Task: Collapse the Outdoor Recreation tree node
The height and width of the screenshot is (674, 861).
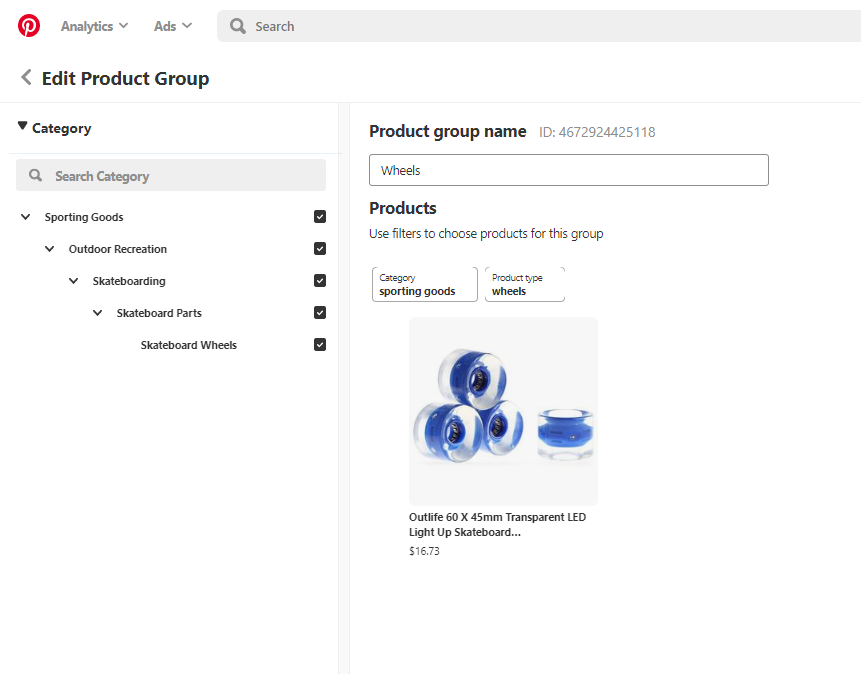Action: [x=50, y=249]
